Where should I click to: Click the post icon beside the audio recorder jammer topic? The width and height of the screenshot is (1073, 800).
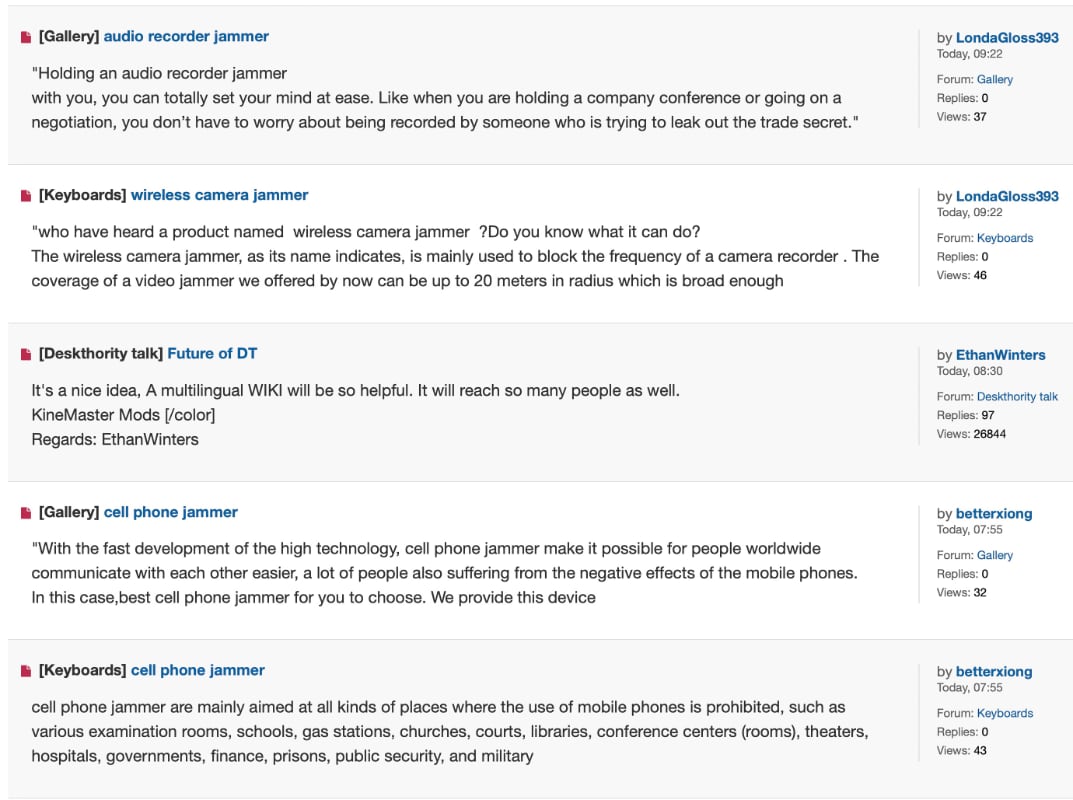point(25,35)
